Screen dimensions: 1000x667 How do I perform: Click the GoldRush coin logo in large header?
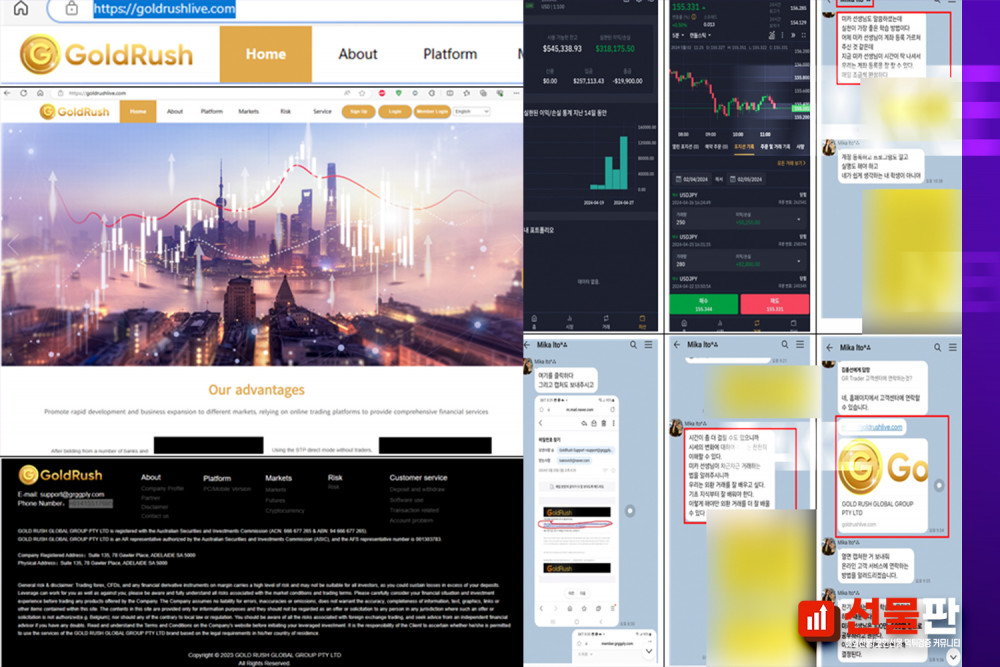tap(41, 54)
